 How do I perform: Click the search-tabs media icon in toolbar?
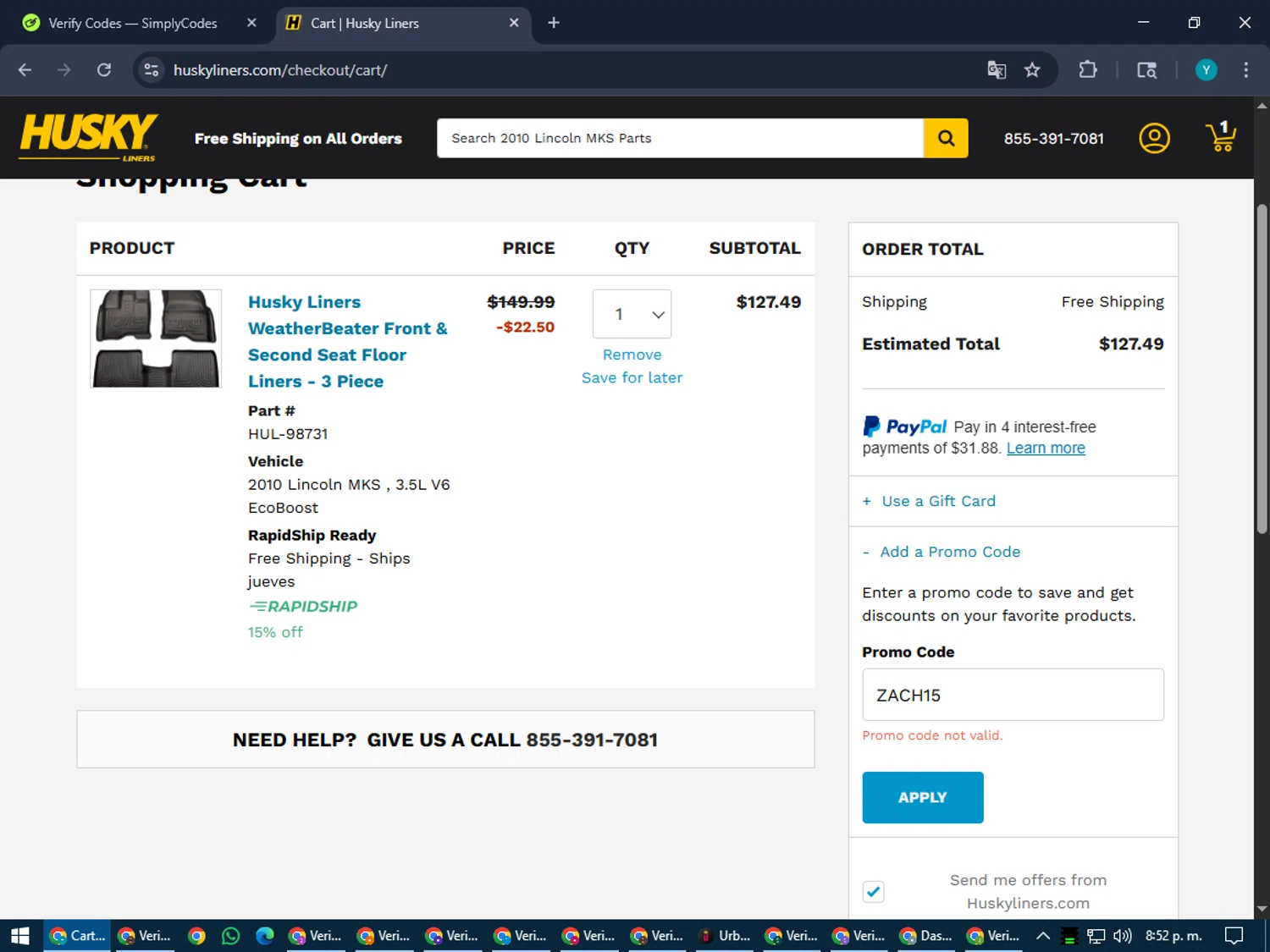(1146, 70)
